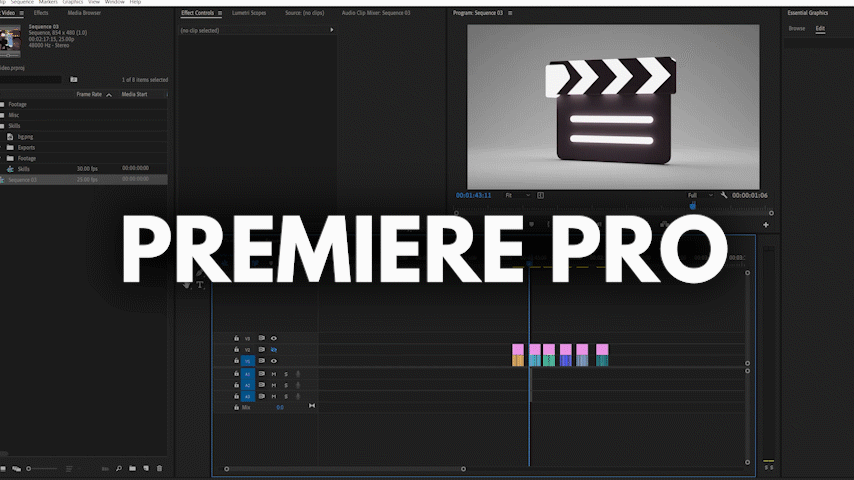Toggle V1 track targeting button
The image size is (854, 480).
coord(248,361)
